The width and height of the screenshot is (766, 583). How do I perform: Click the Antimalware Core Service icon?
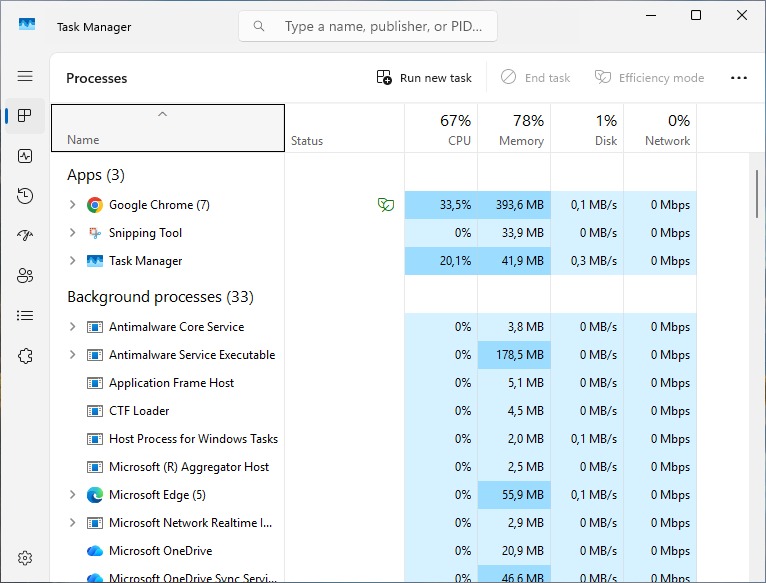[x=95, y=327]
